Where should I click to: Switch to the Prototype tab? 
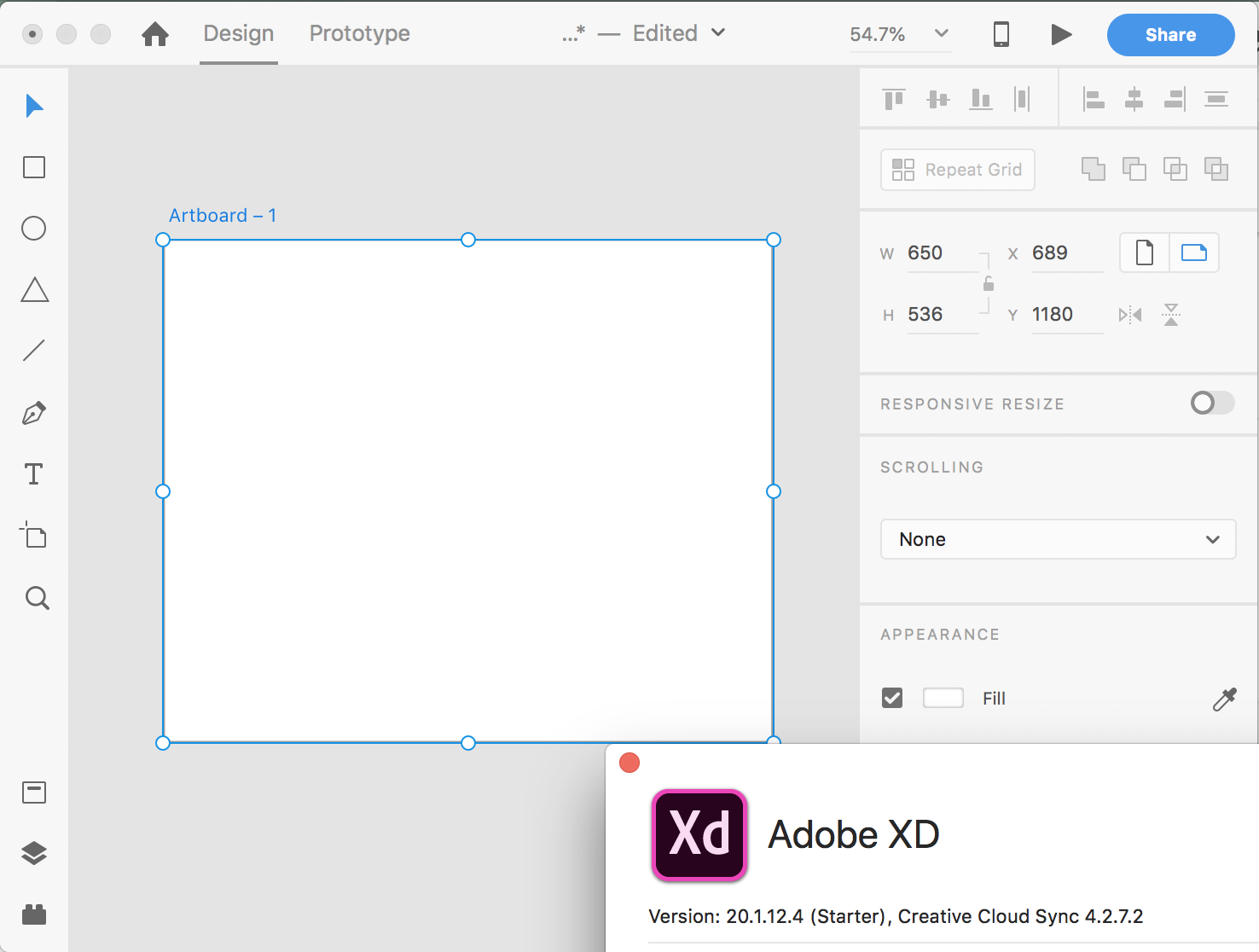360,33
